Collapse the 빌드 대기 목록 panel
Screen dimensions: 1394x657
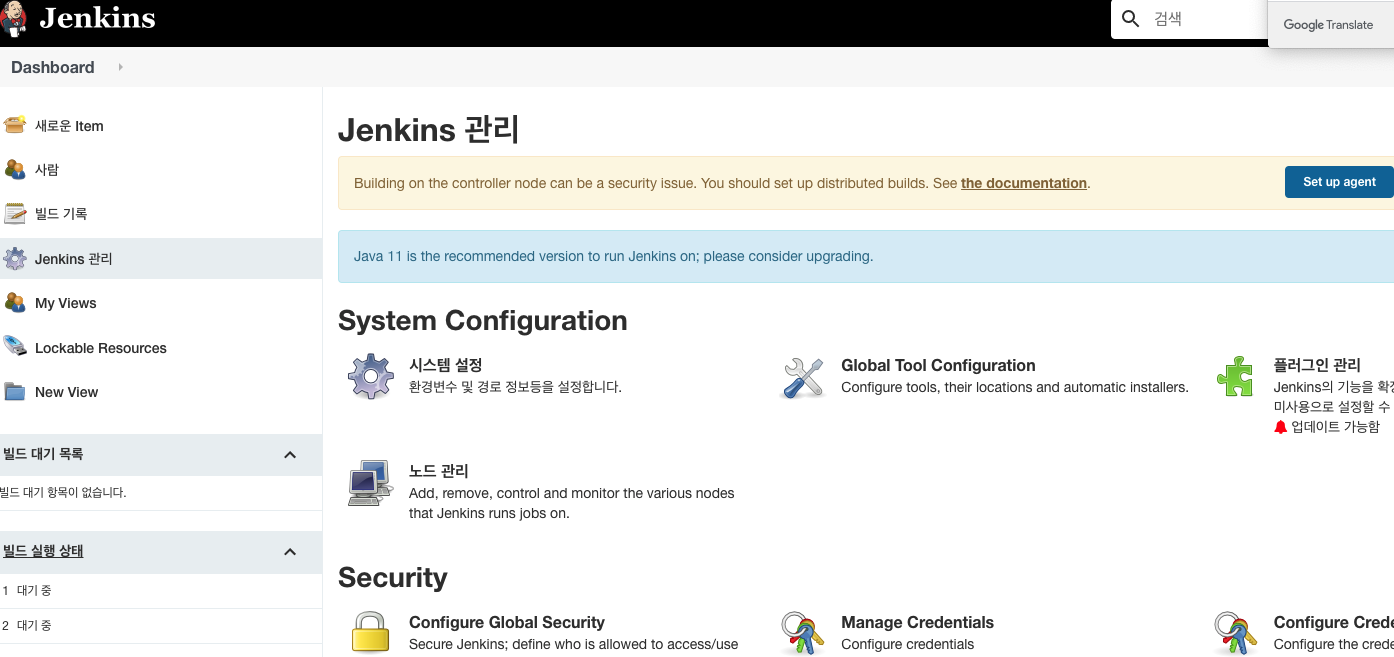290,455
